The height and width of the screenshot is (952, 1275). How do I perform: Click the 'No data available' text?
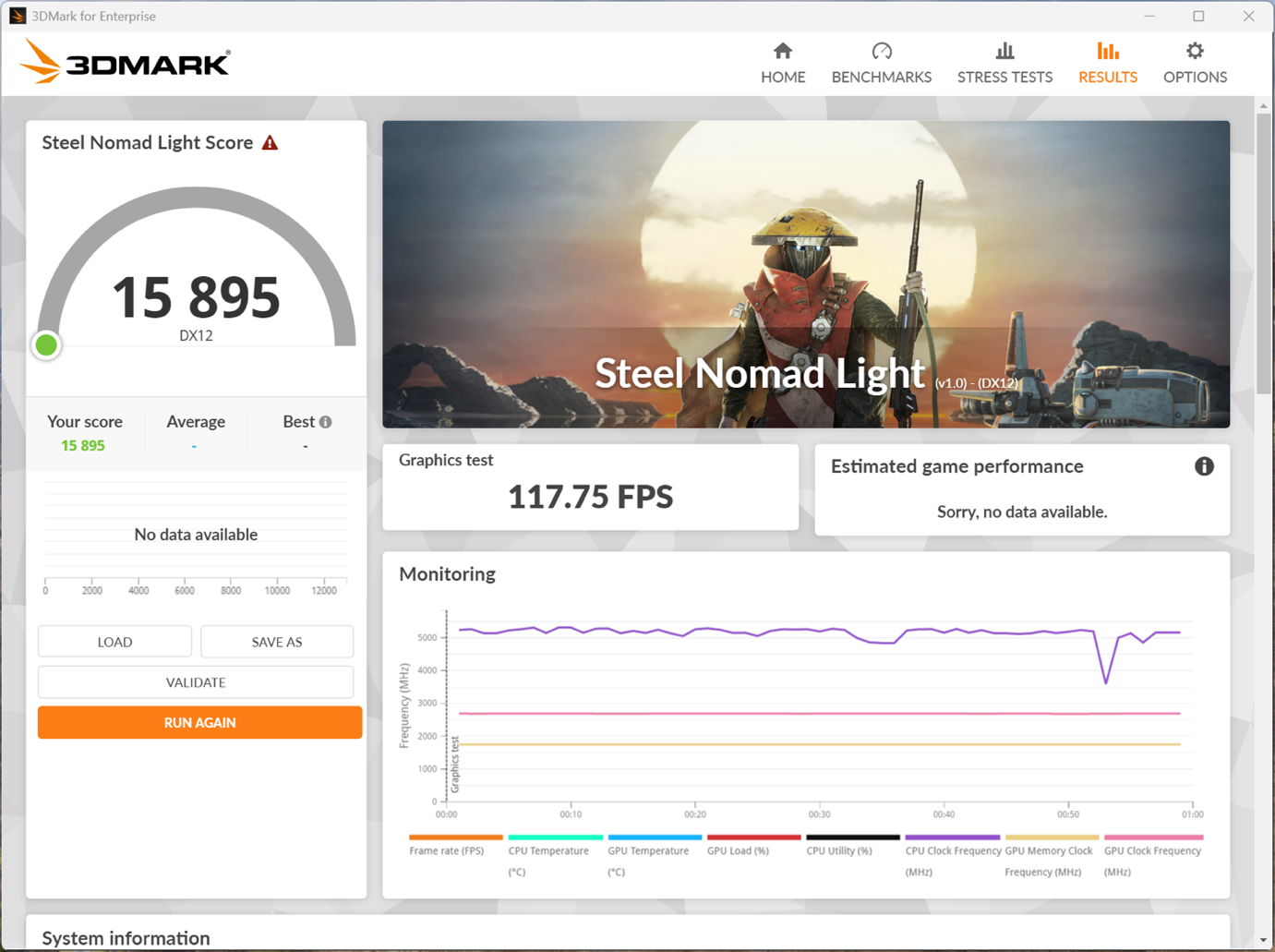point(196,535)
